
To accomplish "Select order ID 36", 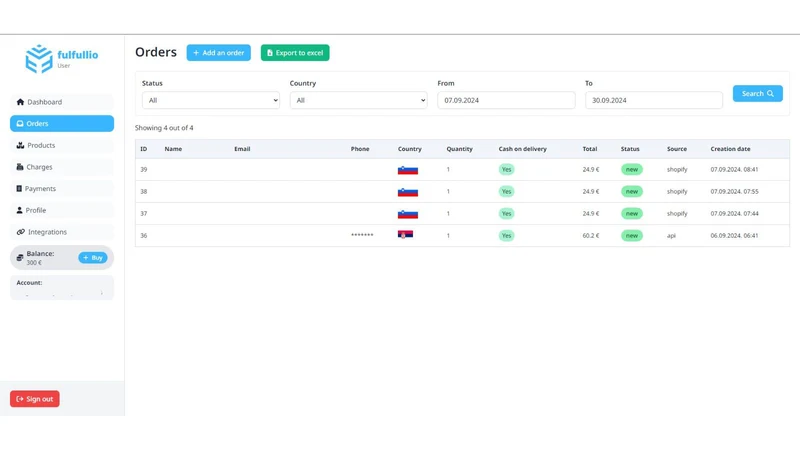I will [144, 236].
